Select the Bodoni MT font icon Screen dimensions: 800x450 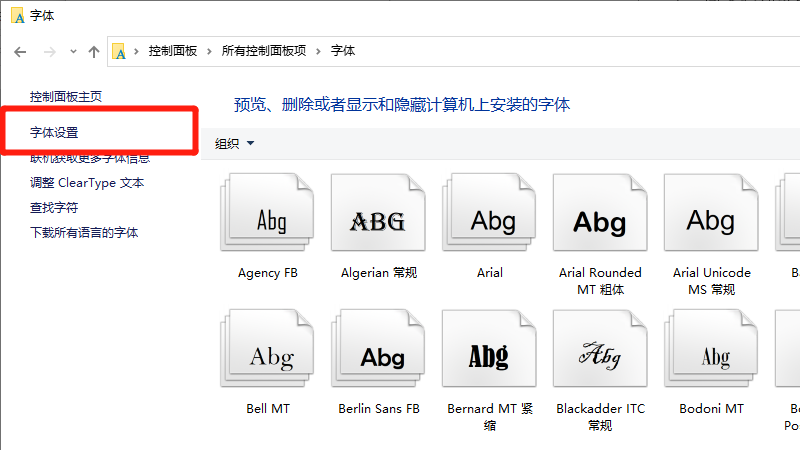click(711, 348)
